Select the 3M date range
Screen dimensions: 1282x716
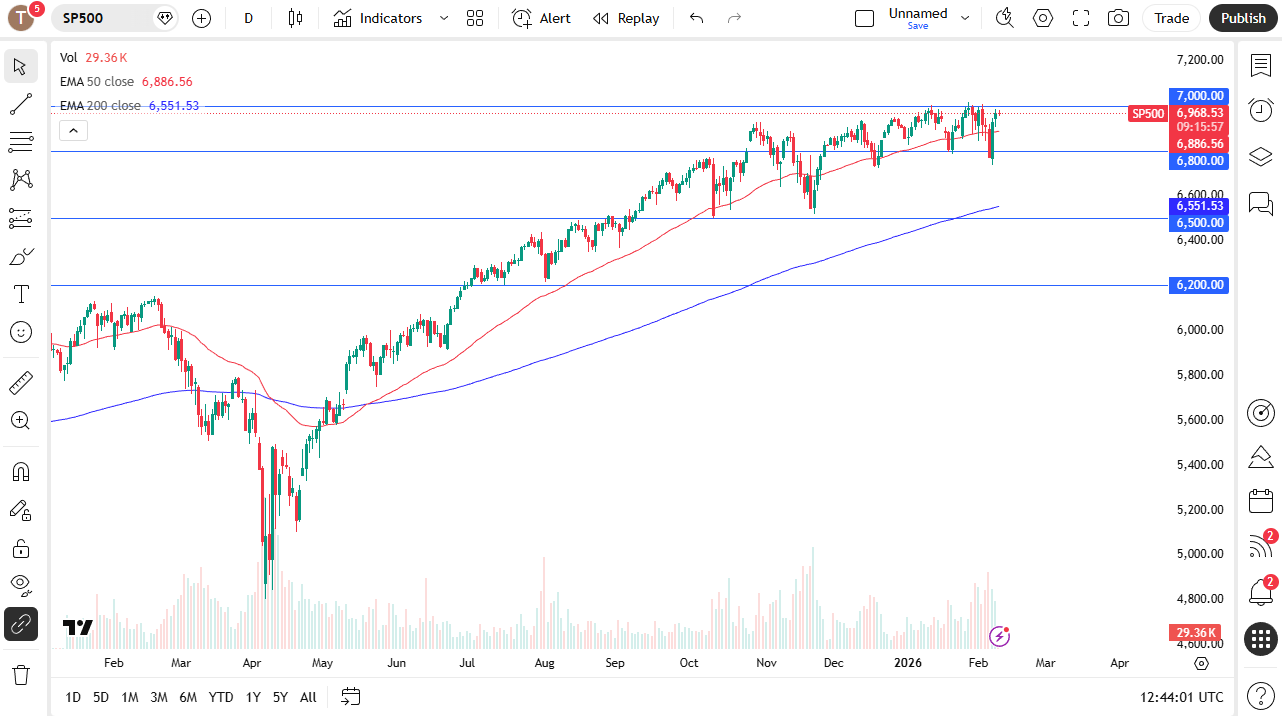[x=159, y=697]
